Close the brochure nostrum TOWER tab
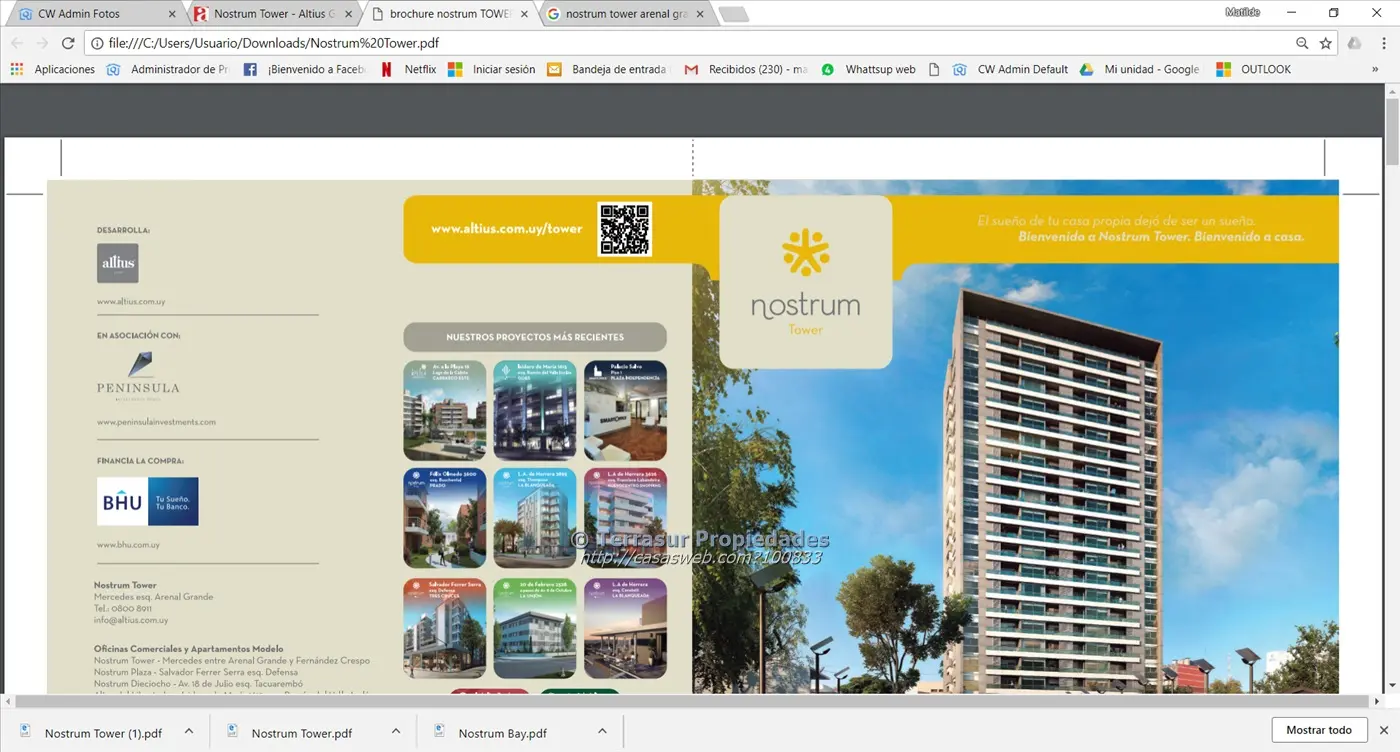The image size is (1400, 752). point(524,14)
